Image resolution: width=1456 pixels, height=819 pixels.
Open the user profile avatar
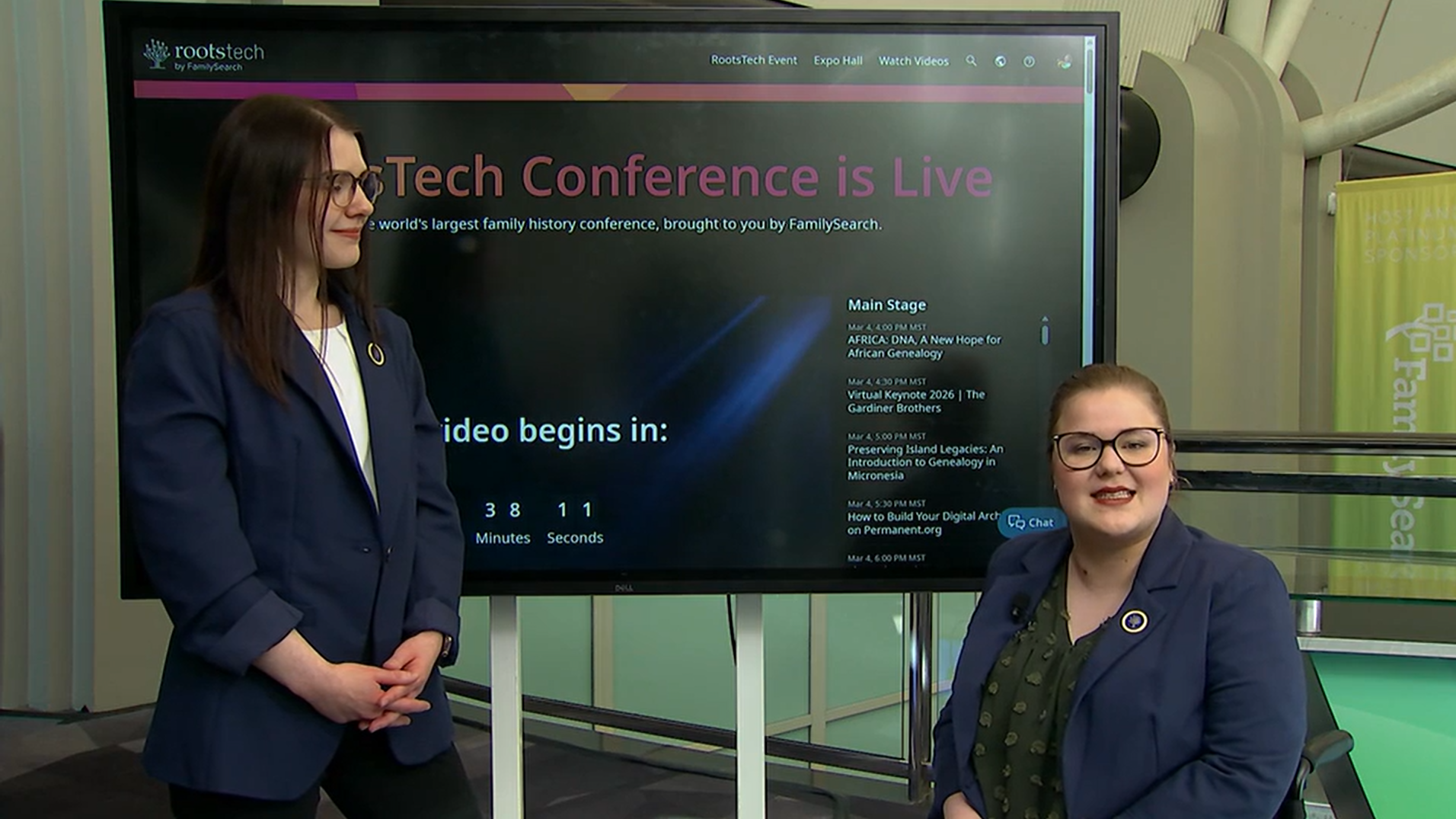(x=1064, y=62)
